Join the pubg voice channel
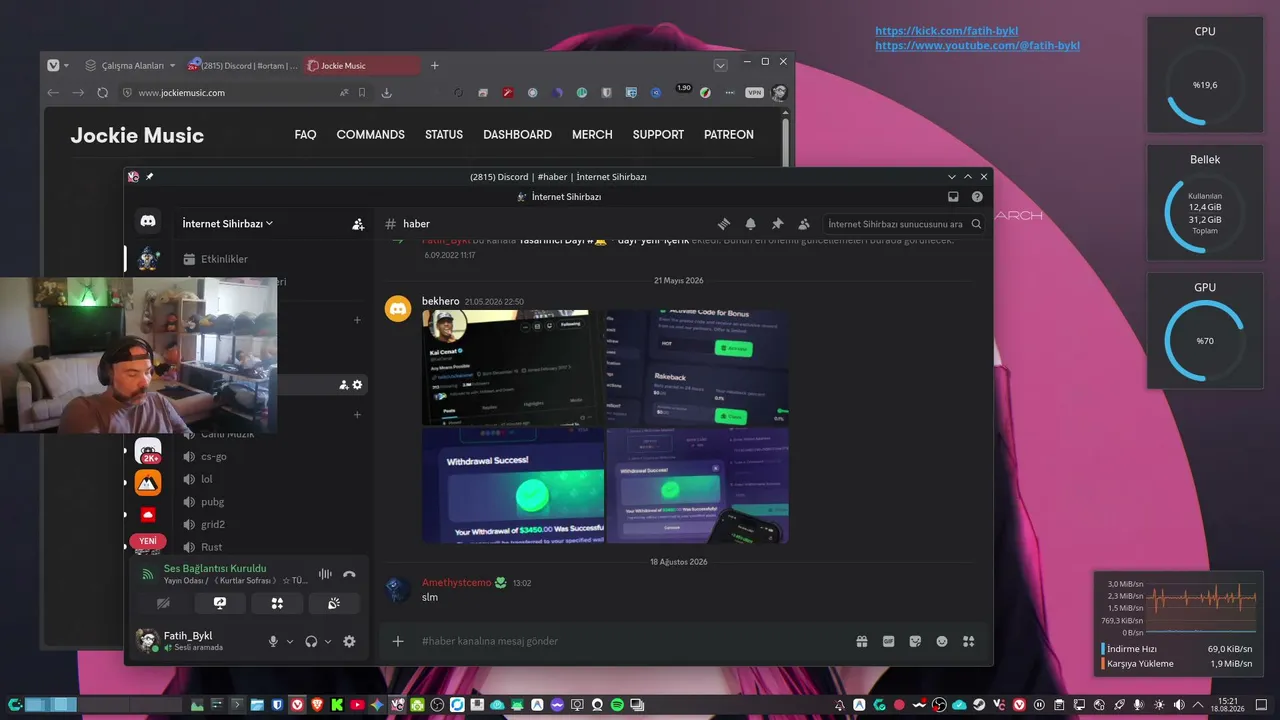The image size is (1280, 720). (212, 502)
